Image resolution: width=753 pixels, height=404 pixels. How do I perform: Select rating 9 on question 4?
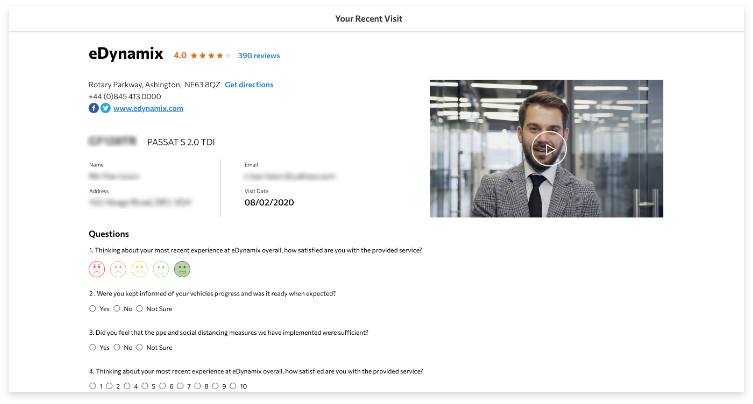216,386
